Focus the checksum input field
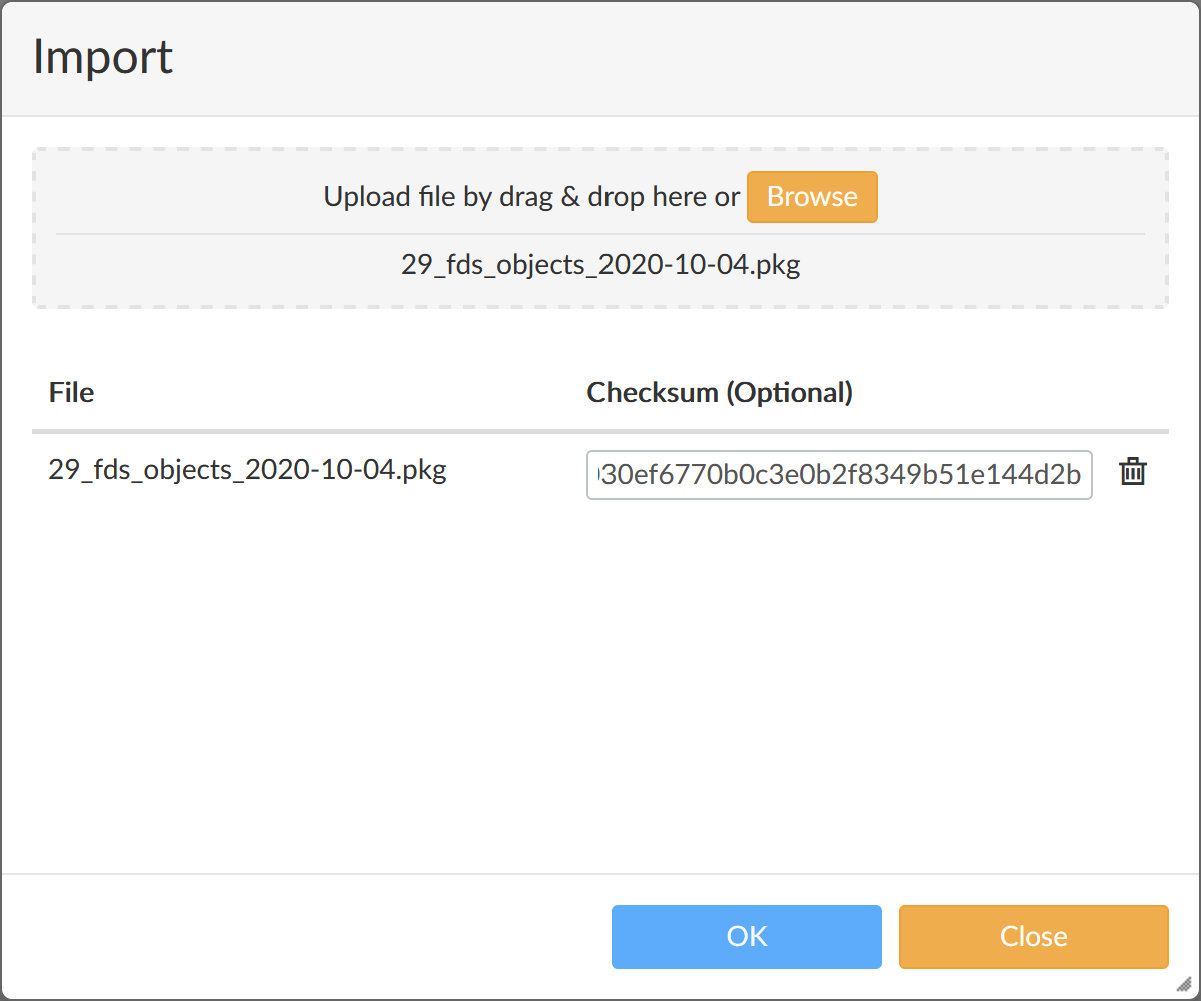1201x1001 pixels. point(838,475)
